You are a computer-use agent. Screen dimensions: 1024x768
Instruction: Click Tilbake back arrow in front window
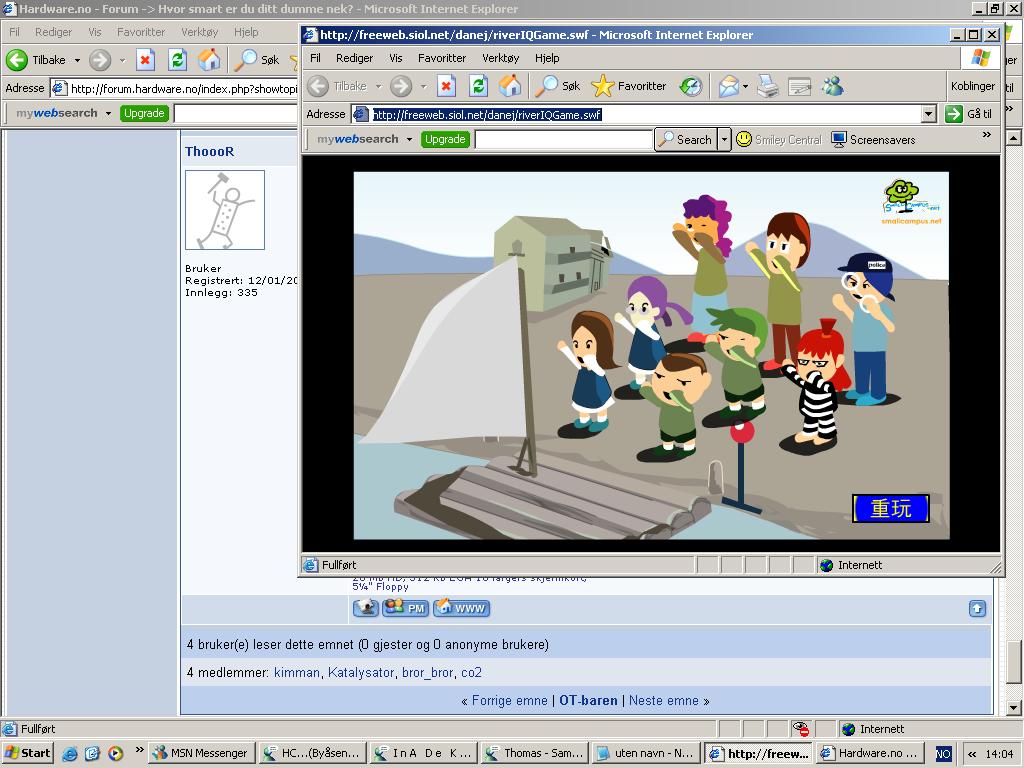pos(337,86)
